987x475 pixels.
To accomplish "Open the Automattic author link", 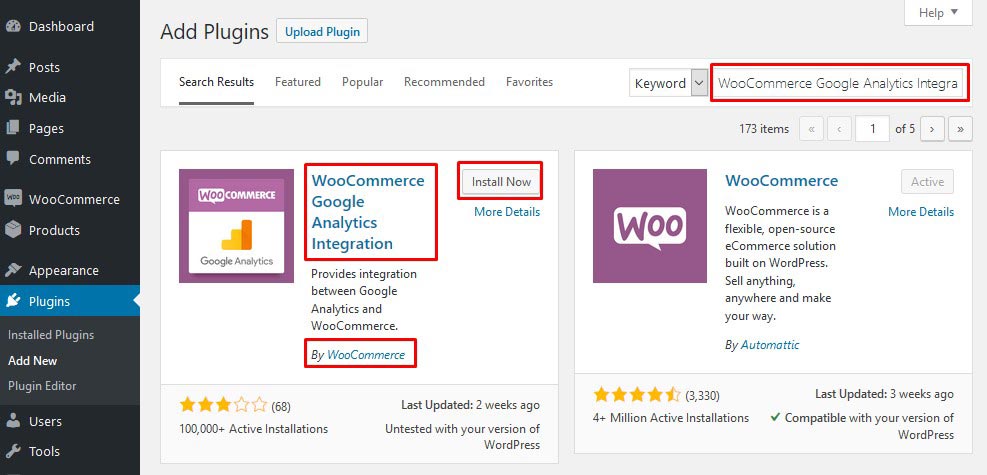I will (x=770, y=345).
